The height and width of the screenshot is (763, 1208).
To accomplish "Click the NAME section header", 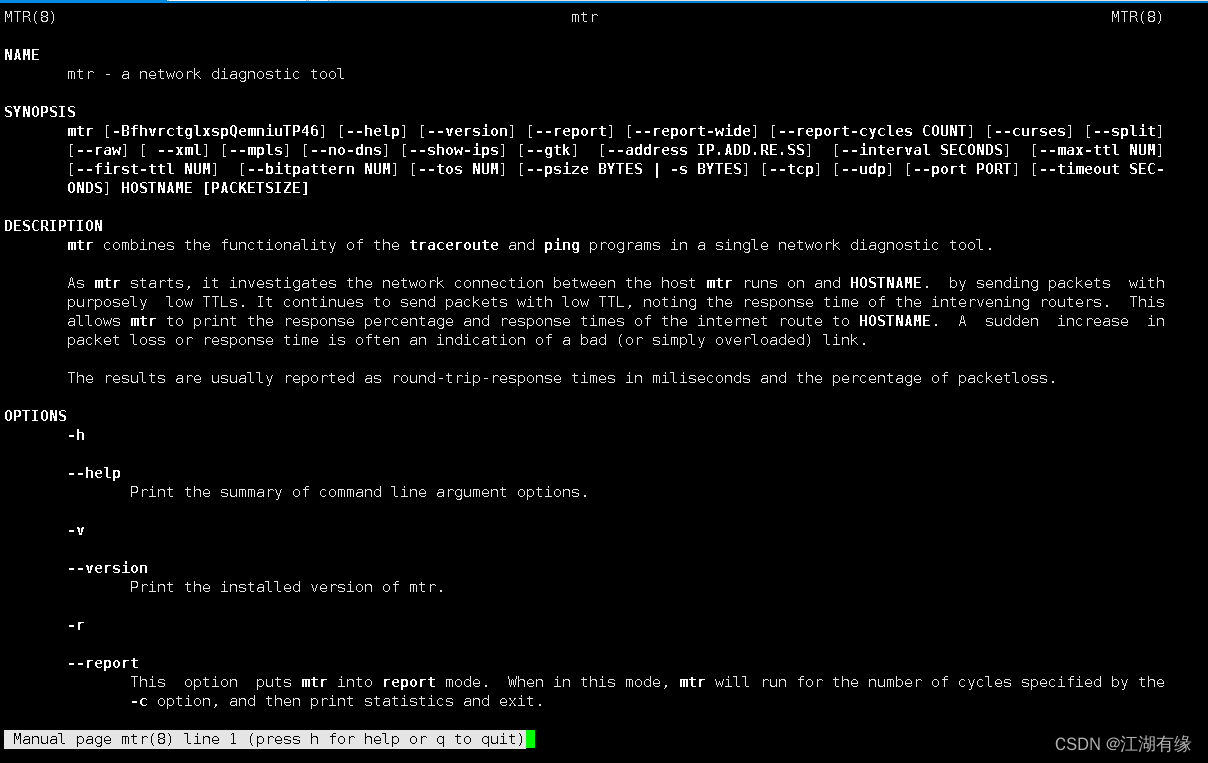I will pyautogui.click(x=22, y=54).
